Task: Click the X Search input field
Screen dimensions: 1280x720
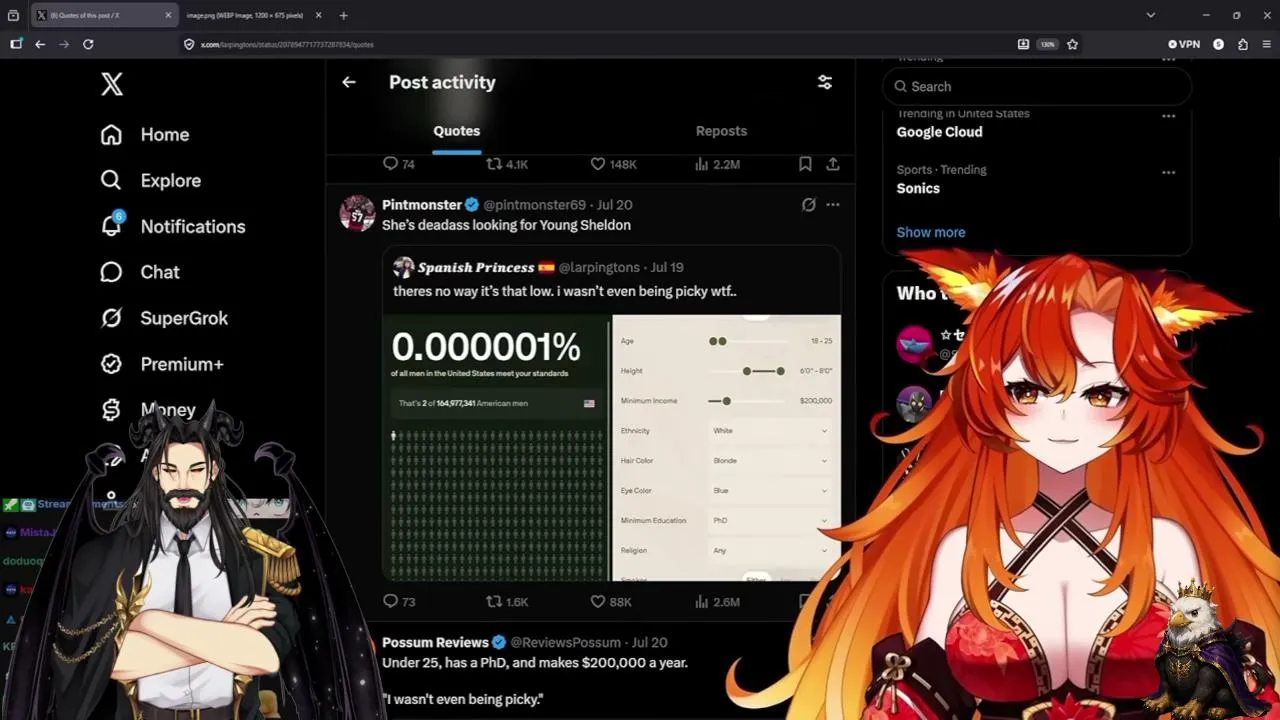Action: pos(1037,87)
